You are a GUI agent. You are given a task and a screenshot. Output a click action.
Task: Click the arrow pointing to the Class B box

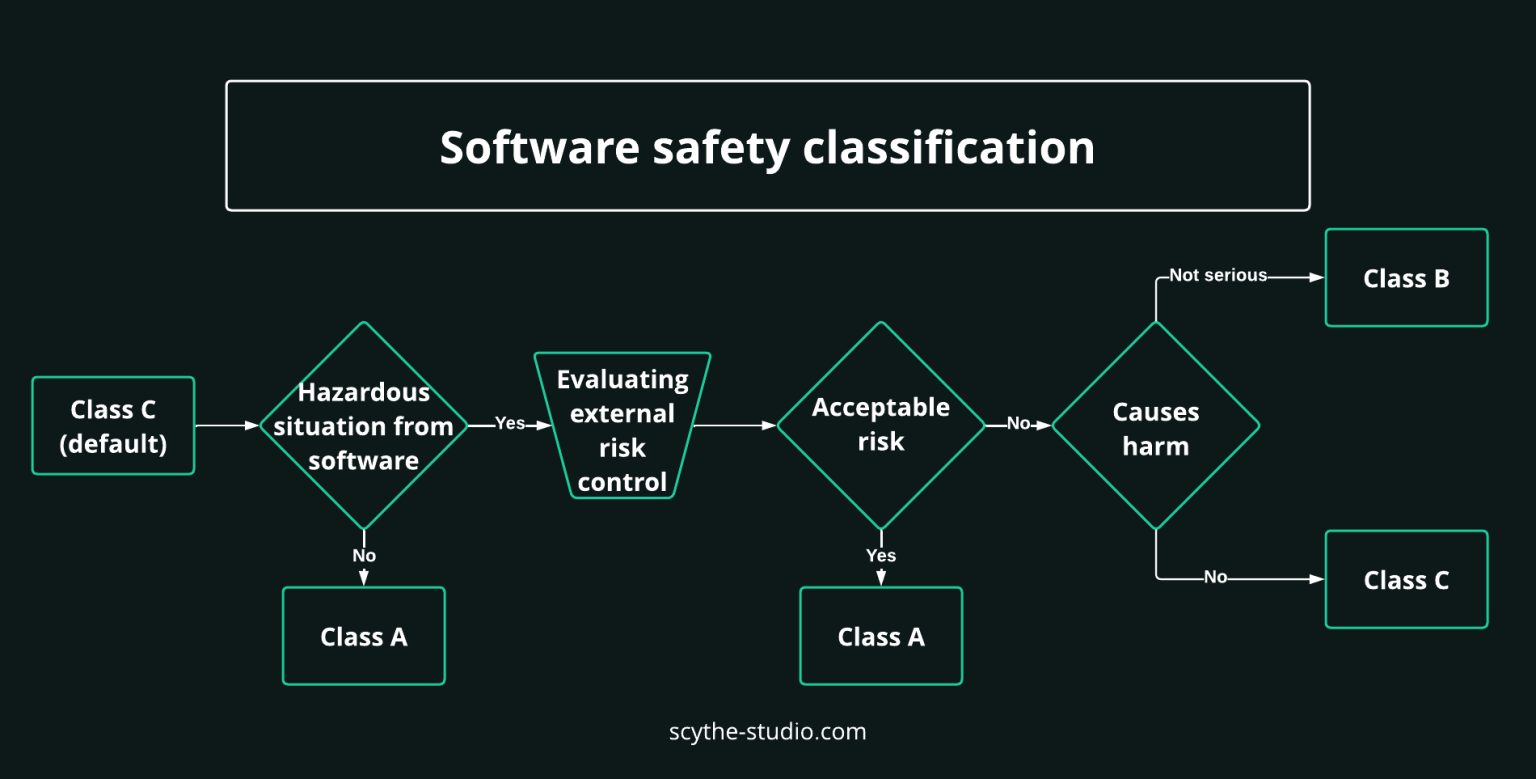point(1295,275)
